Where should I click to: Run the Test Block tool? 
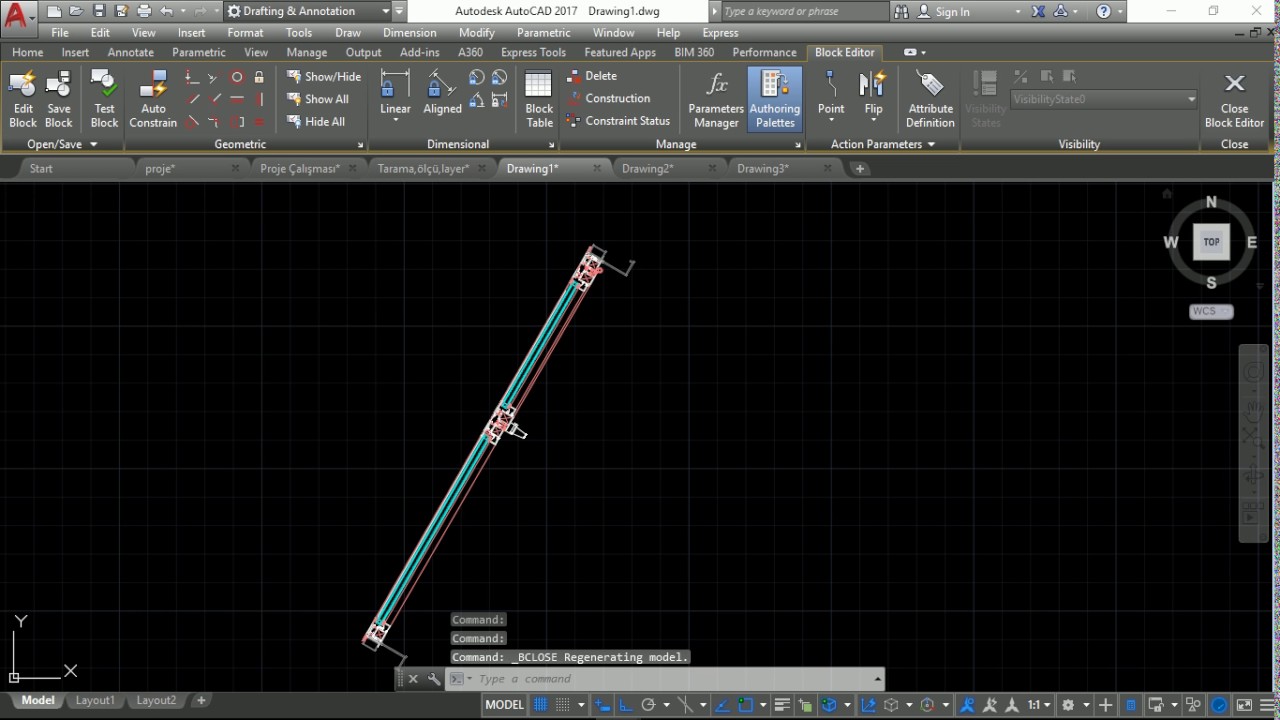click(104, 99)
